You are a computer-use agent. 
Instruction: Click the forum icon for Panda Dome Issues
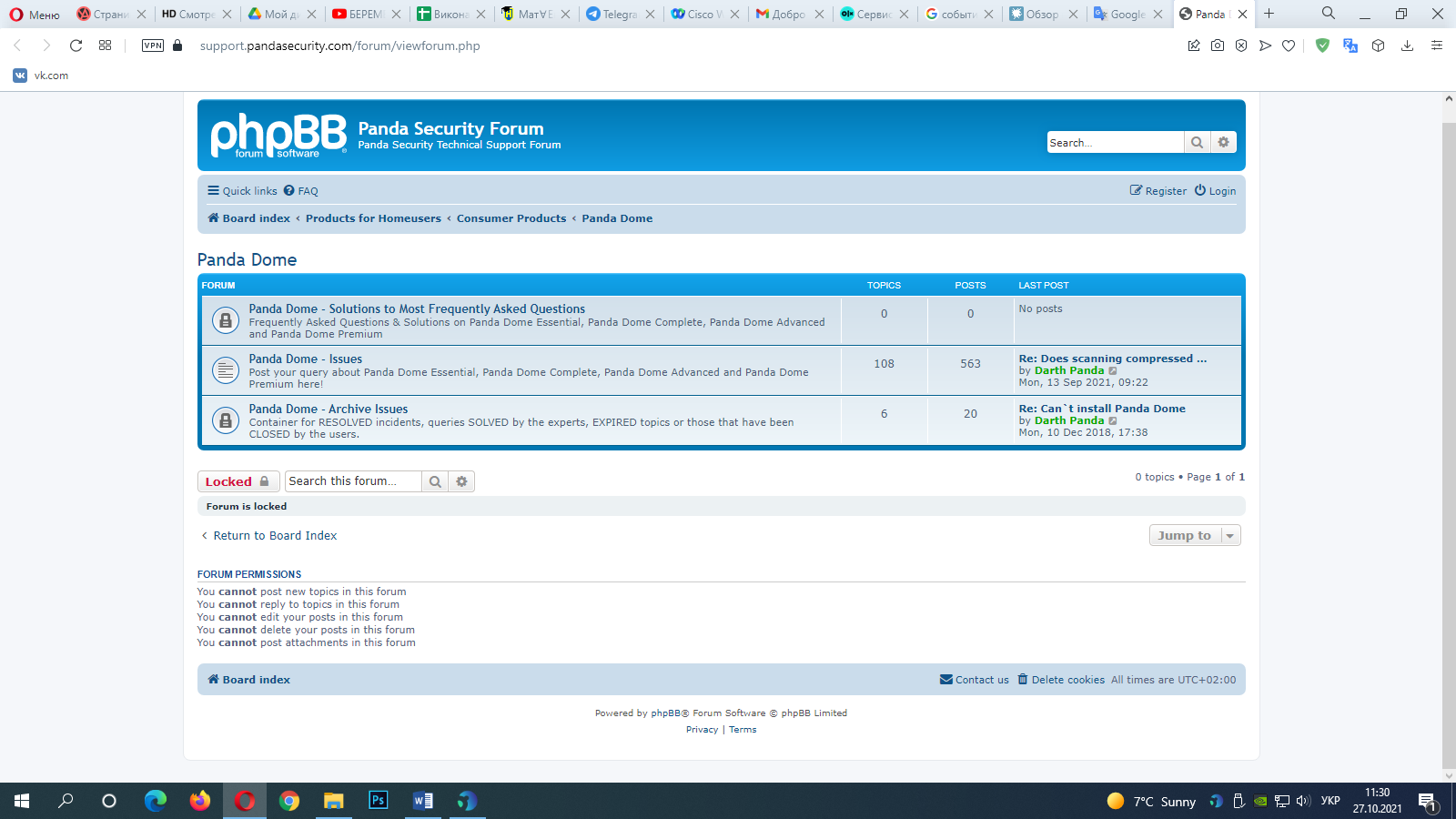pos(225,370)
